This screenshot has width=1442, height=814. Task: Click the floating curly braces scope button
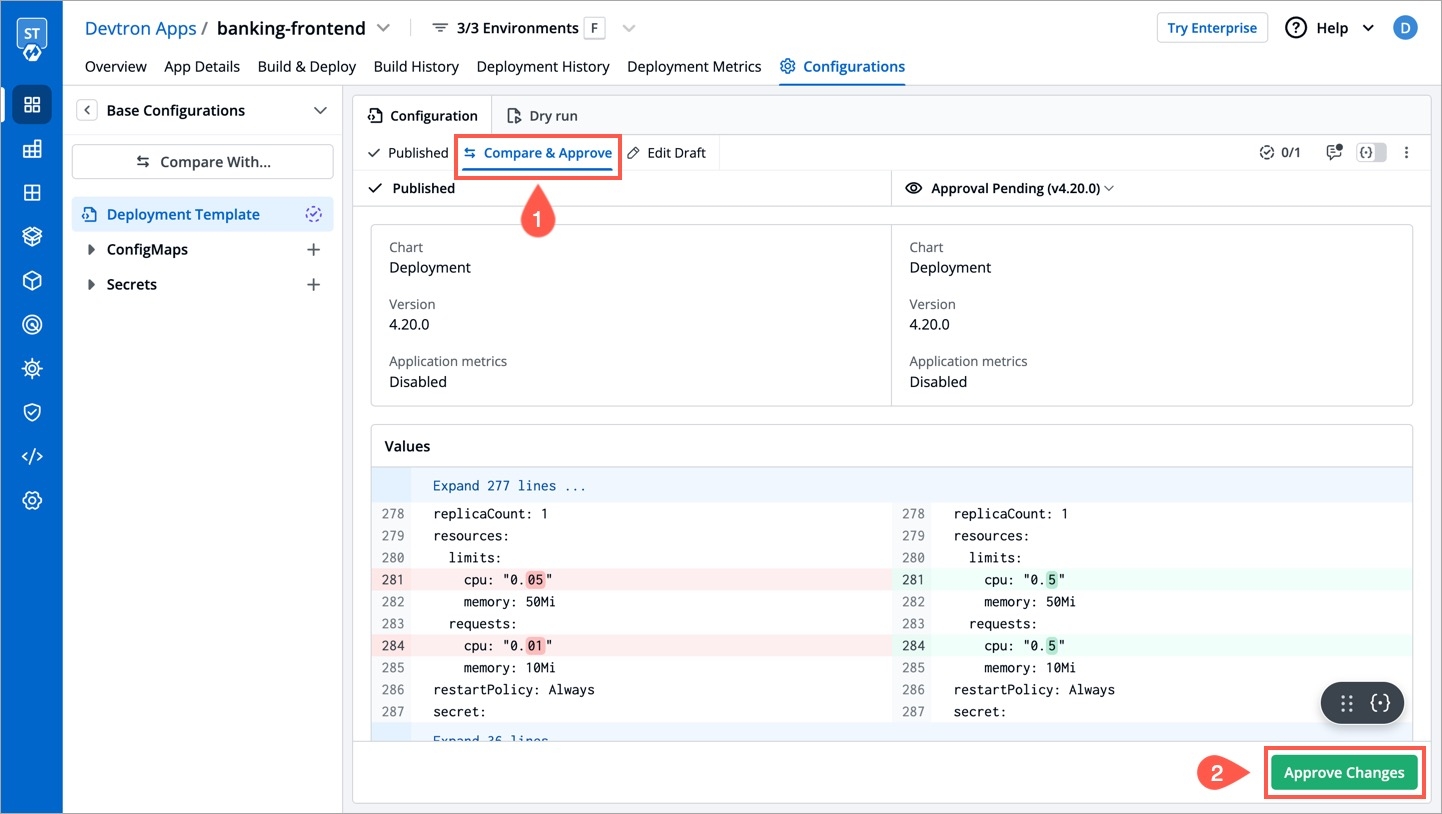[x=1381, y=703]
